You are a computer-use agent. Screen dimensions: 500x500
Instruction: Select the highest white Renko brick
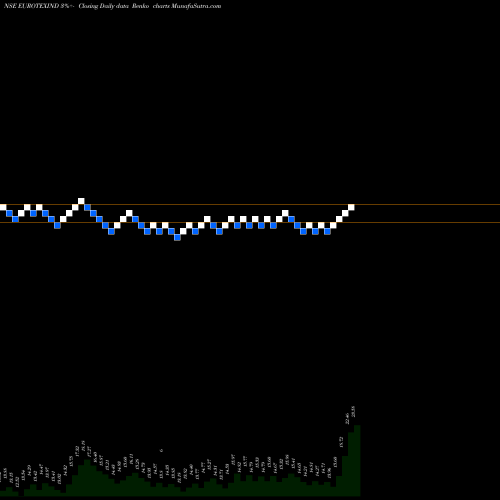pyautogui.click(x=81, y=201)
